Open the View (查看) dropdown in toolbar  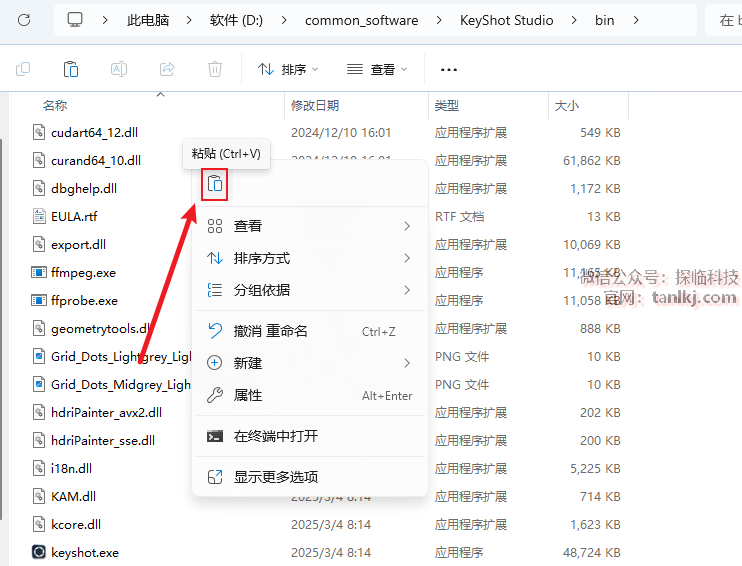(x=377, y=69)
